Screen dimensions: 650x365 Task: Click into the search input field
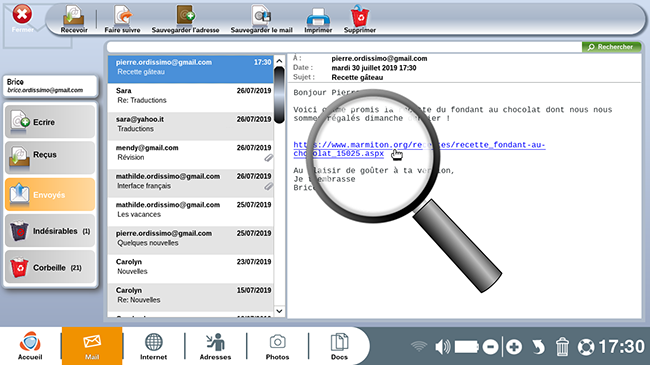pyautogui.click(x=344, y=47)
